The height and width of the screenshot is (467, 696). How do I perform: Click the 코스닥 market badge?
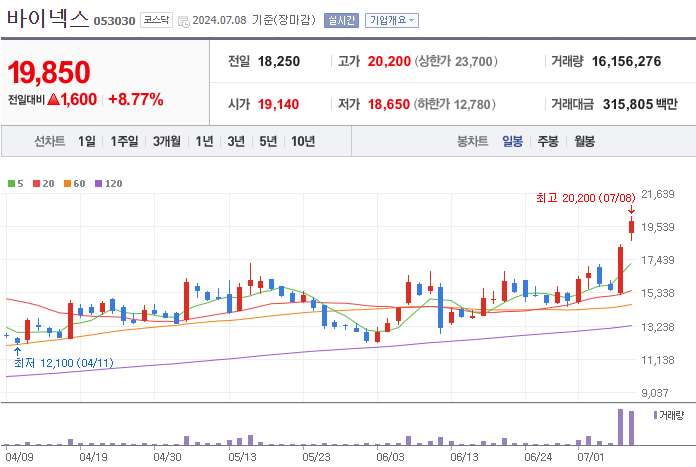156,20
